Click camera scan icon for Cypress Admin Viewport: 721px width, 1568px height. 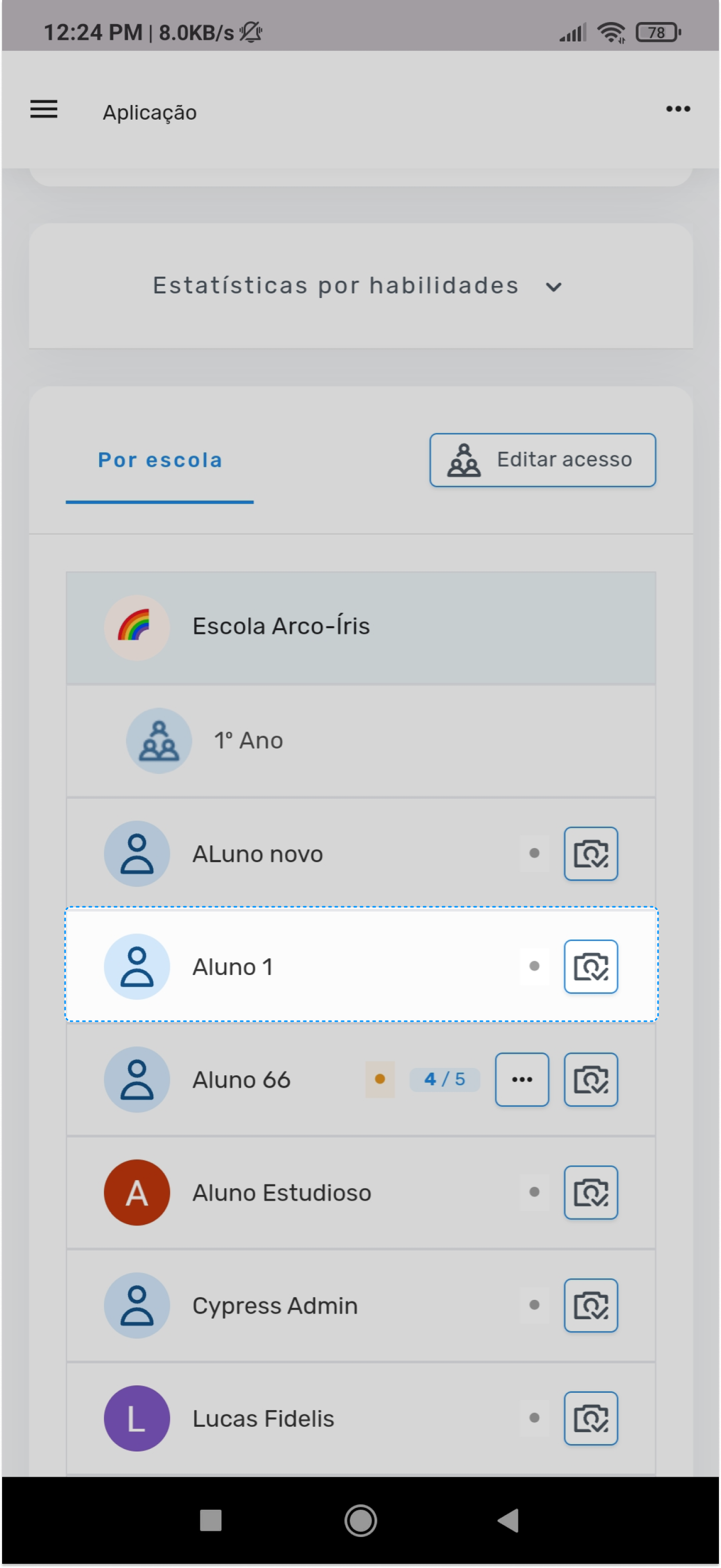(591, 1305)
